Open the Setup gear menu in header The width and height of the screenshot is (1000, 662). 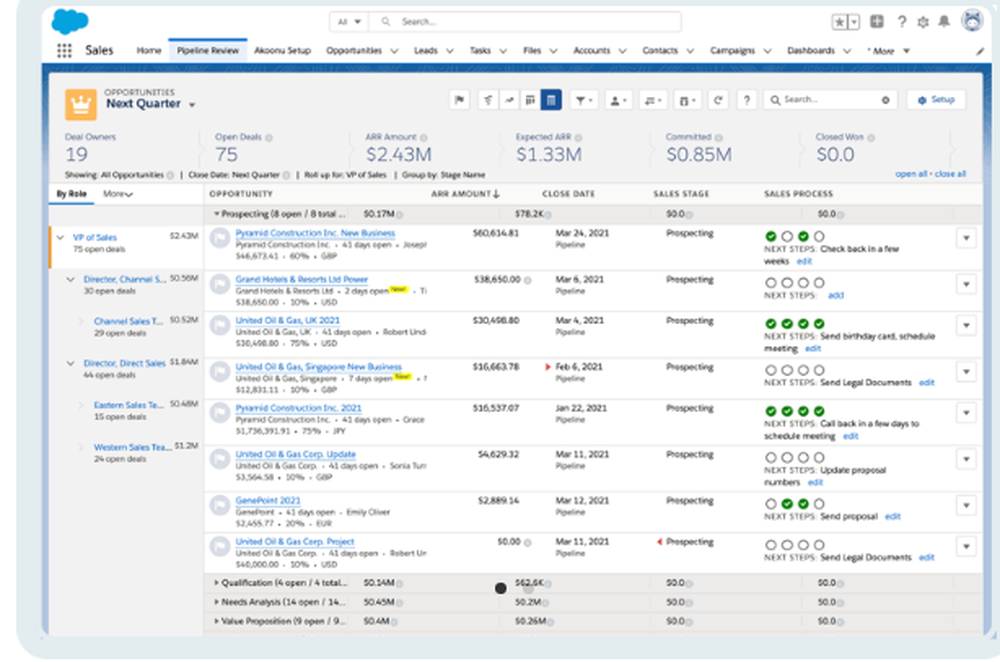click(x=923, y=22)
